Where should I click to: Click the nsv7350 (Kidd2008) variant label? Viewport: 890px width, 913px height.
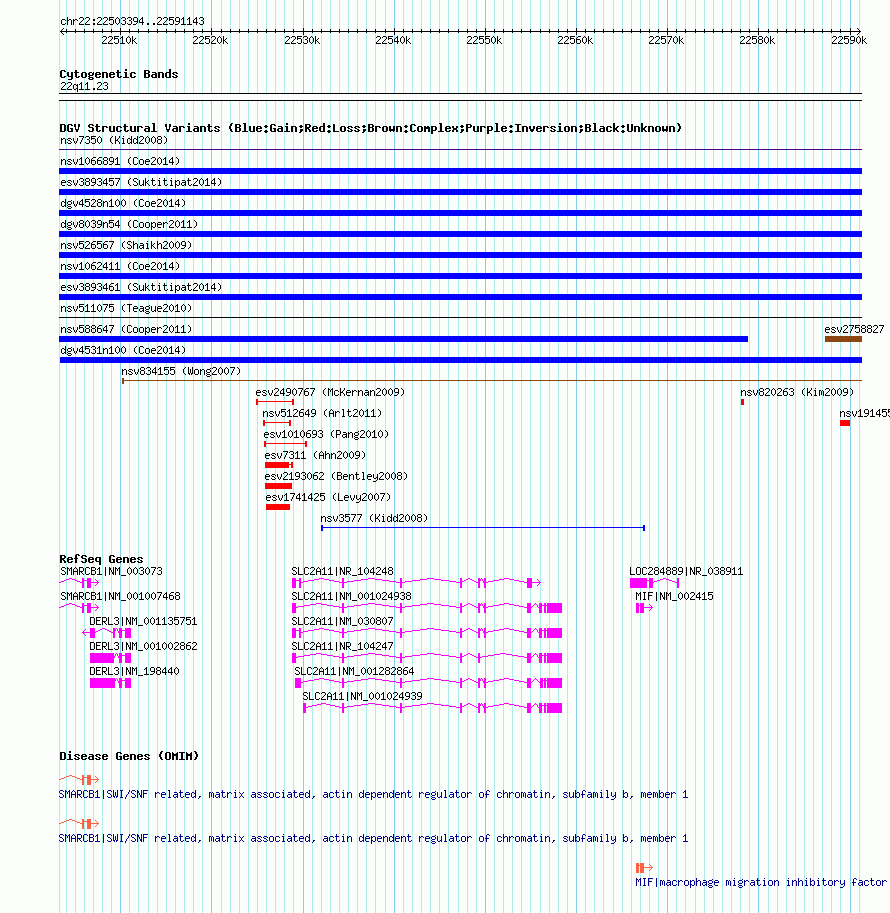pos(114,140)
